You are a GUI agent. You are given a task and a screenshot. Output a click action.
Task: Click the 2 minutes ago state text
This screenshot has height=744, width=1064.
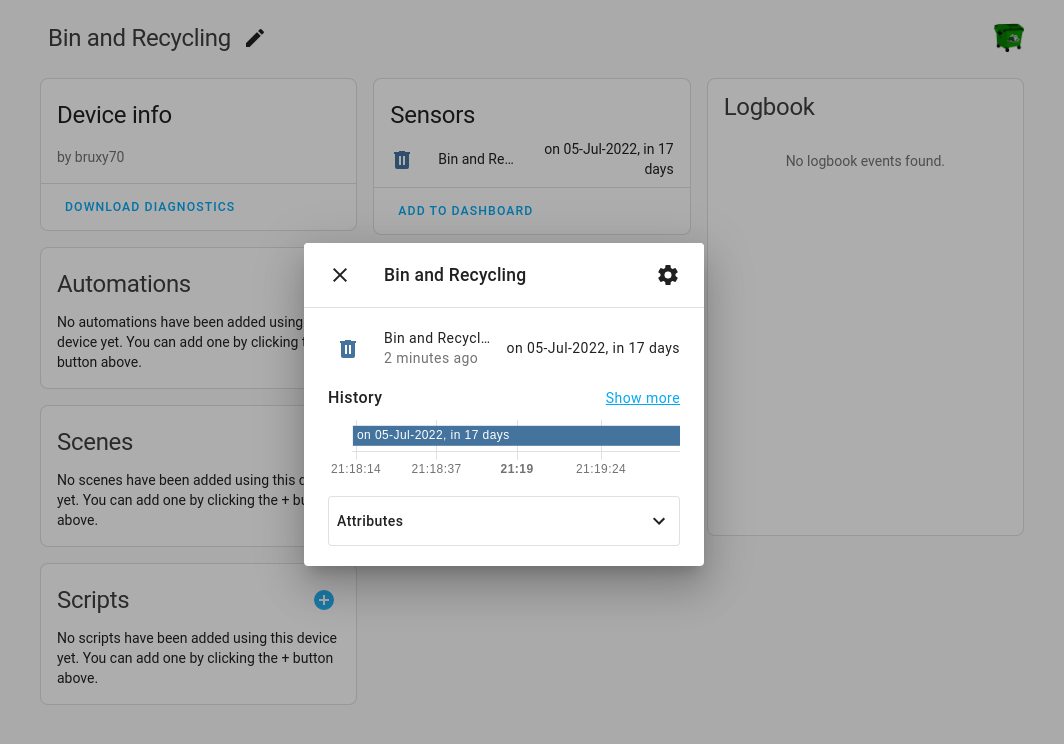pyautogui.click(x=431, y=358)
